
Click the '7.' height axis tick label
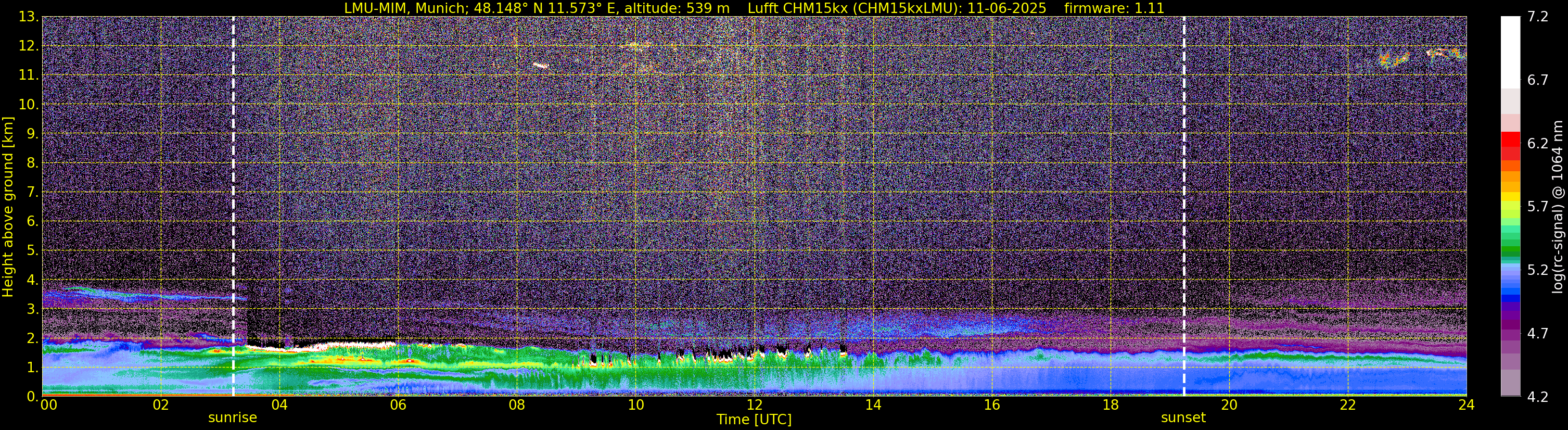pyautogui.click(x=33, y=192)
